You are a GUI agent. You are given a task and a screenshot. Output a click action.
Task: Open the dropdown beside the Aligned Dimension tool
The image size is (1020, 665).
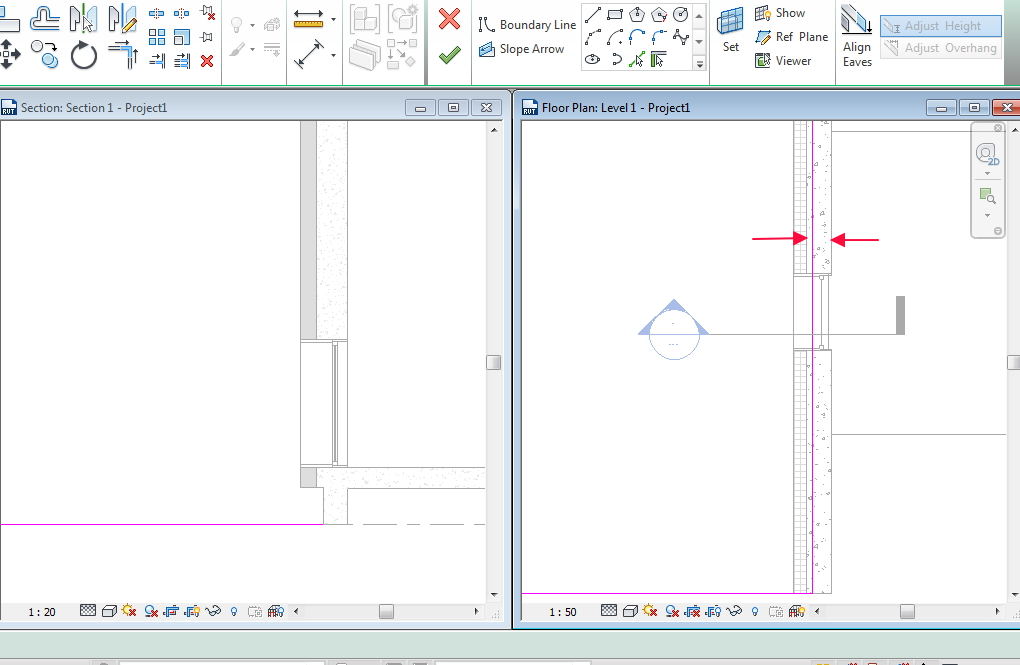click(x=333, y=55)
